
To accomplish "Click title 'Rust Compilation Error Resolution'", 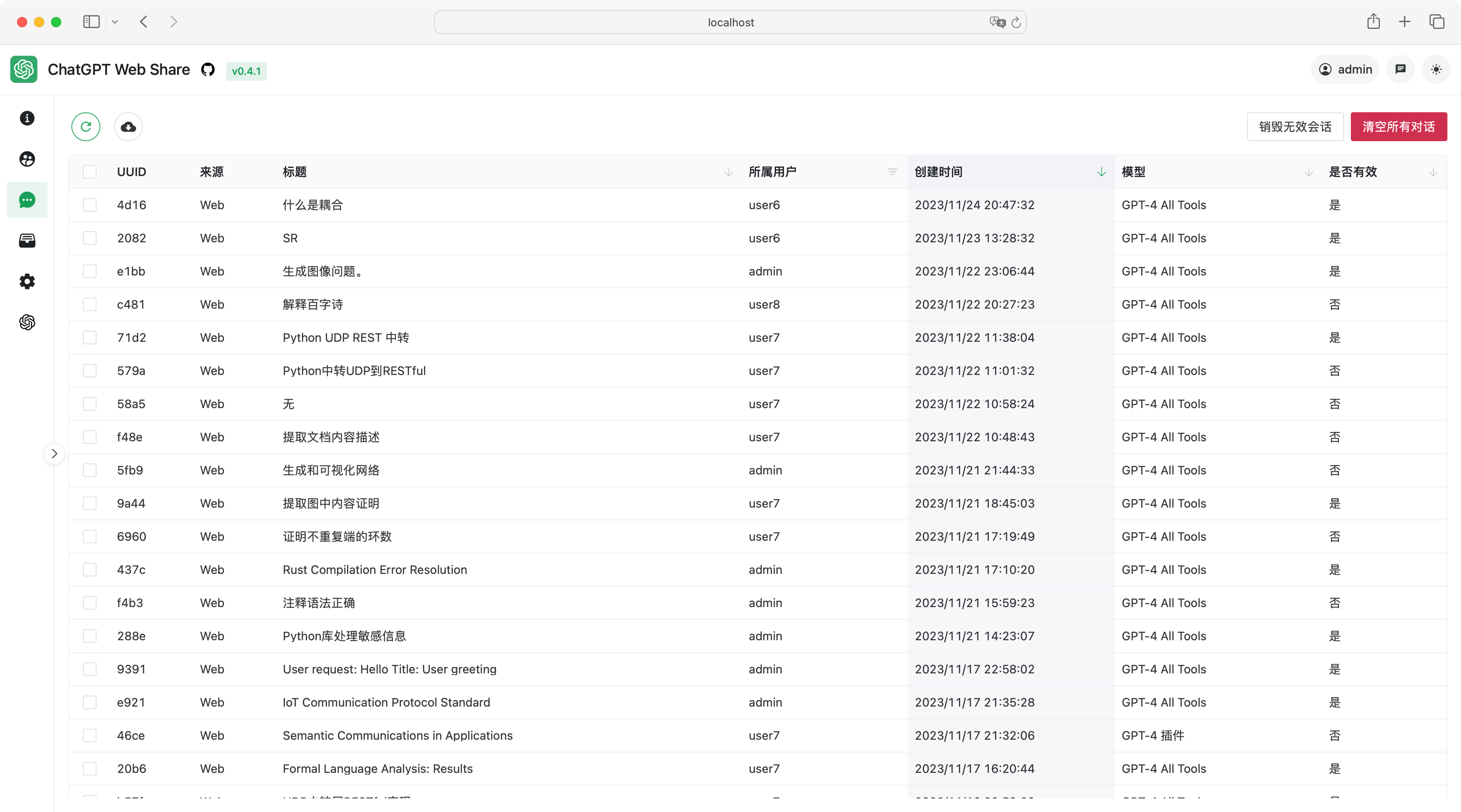I will click(375, 569).
